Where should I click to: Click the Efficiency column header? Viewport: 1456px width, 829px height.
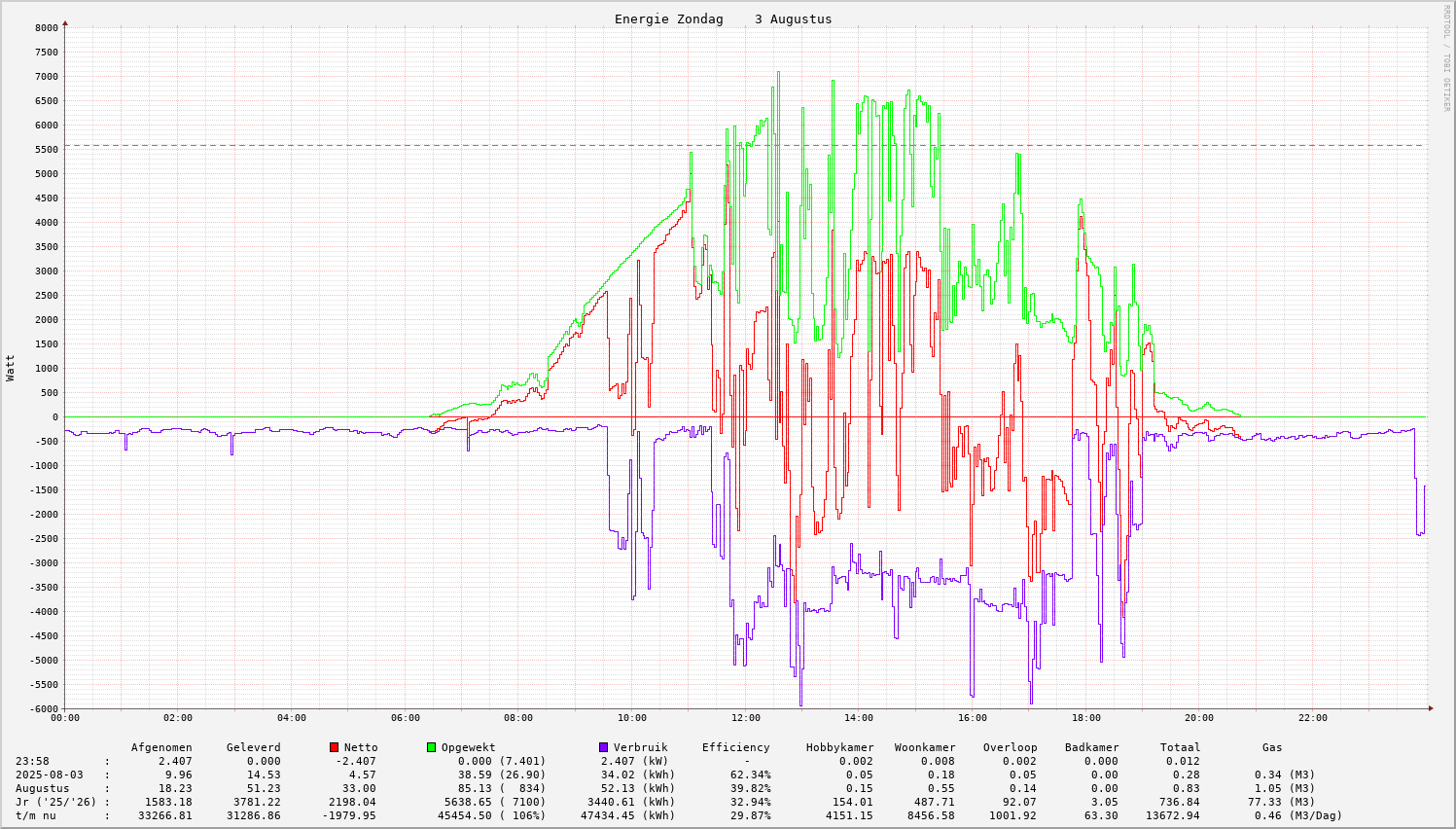[735, 747]
